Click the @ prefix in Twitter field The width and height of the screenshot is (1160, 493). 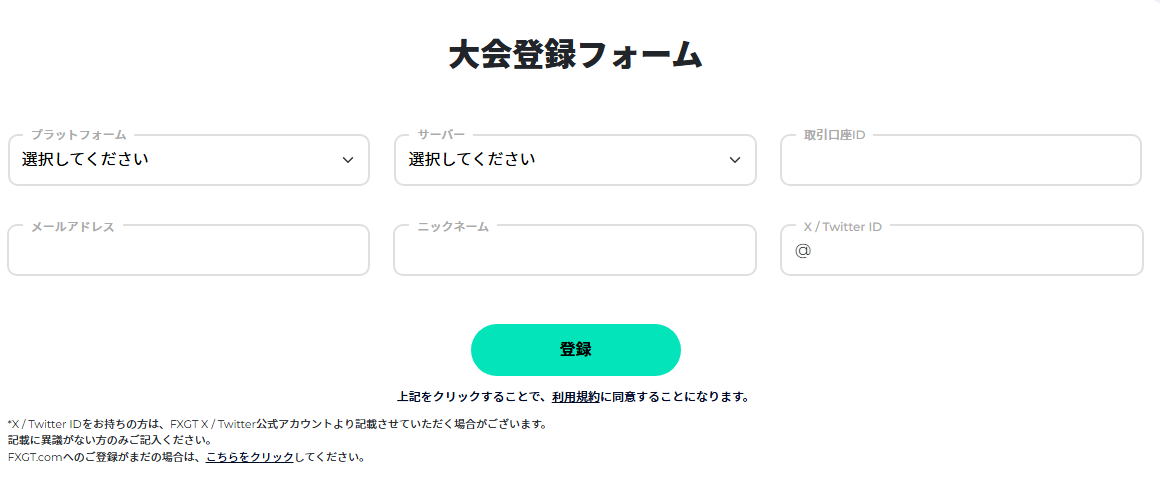pyautogui.click(x=803, y=251)
